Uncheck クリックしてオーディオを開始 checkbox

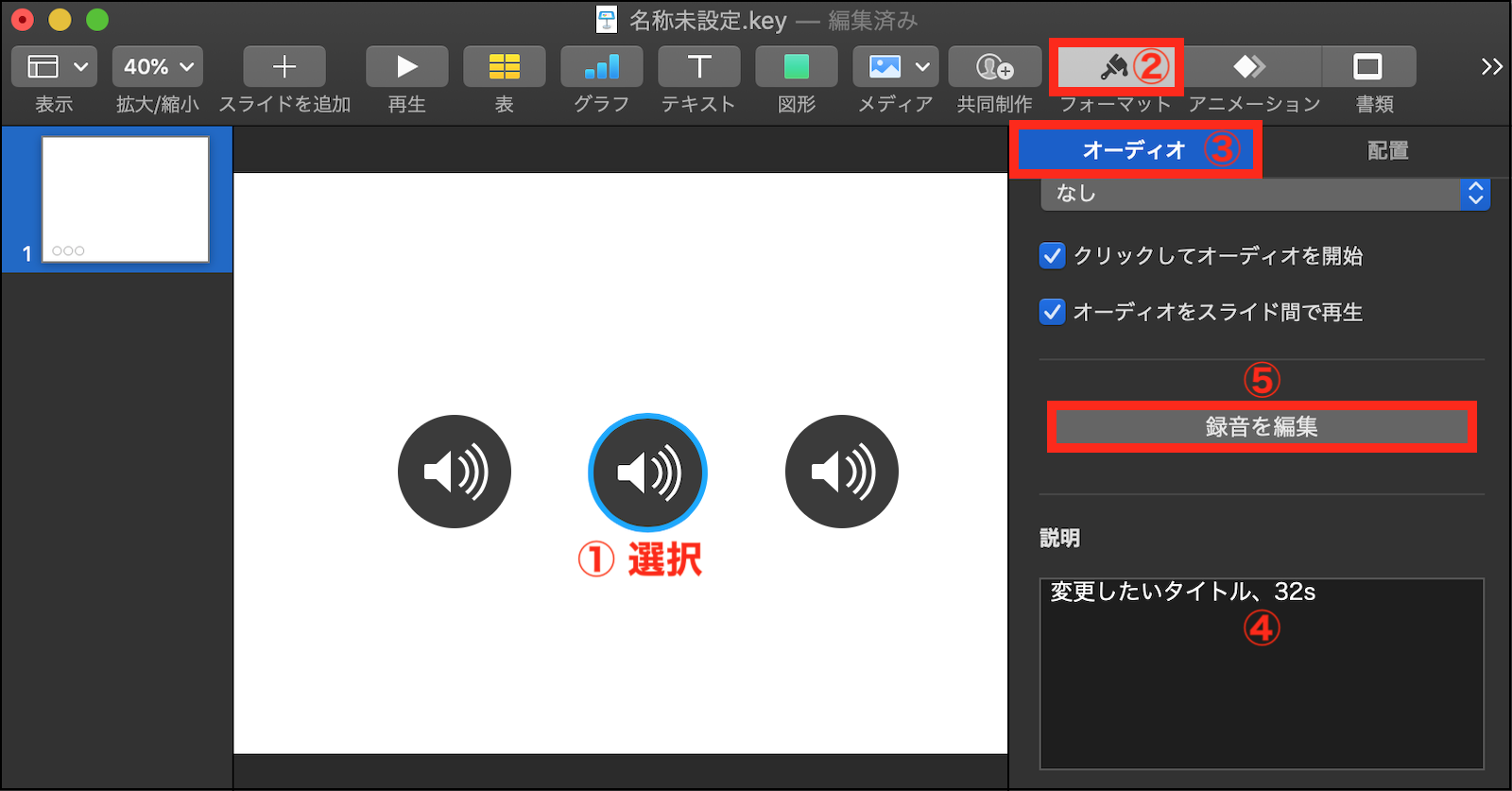1052,256
